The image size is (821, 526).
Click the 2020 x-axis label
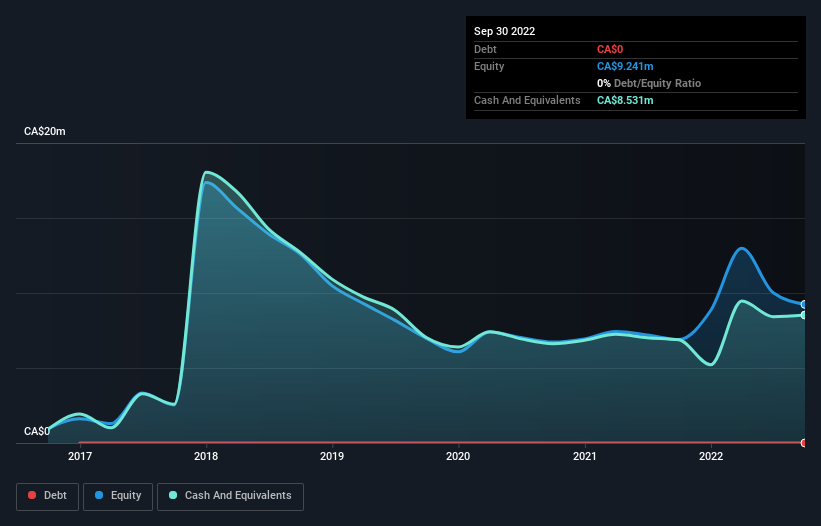(458, 456)
